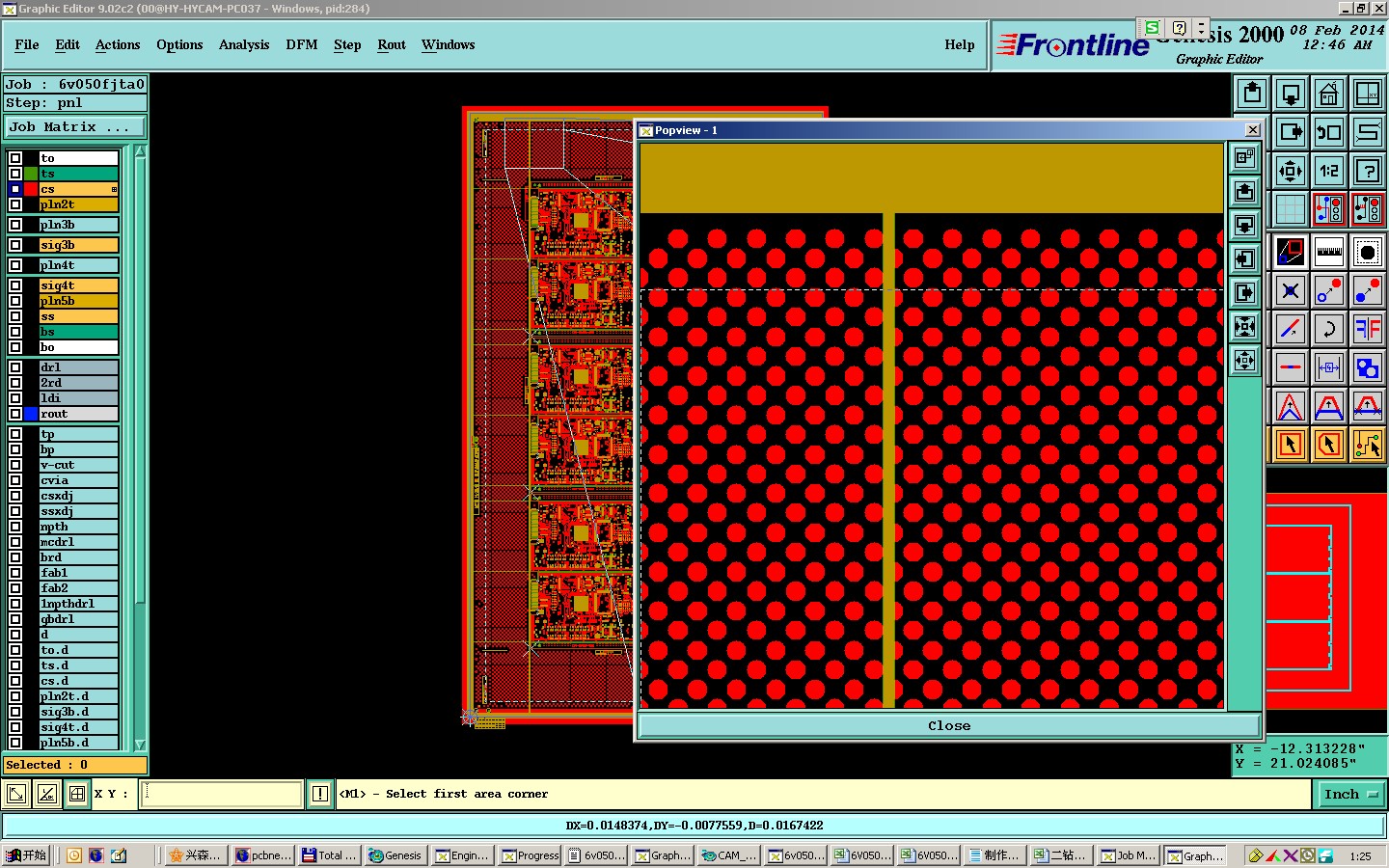Click the mirror F icon

[x=1368, y=329]
